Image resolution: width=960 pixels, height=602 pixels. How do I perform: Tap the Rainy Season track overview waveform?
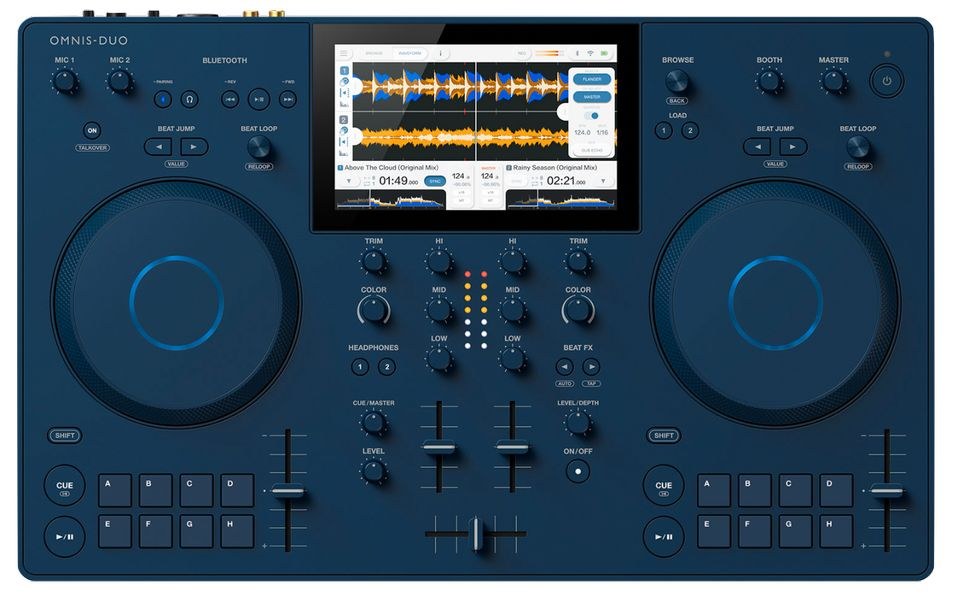(x=561, y=199)
